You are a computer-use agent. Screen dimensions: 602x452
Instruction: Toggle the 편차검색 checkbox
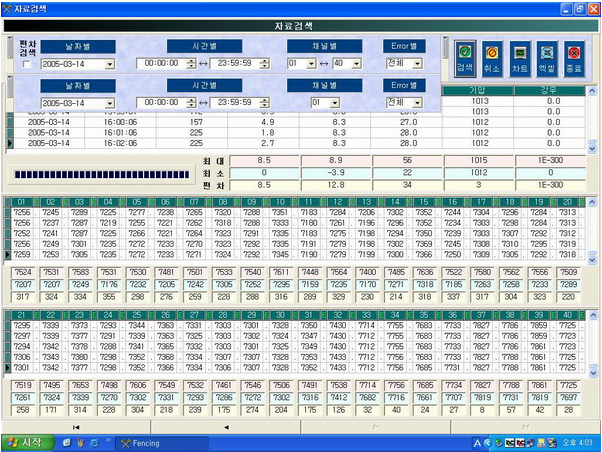point(26,64)
